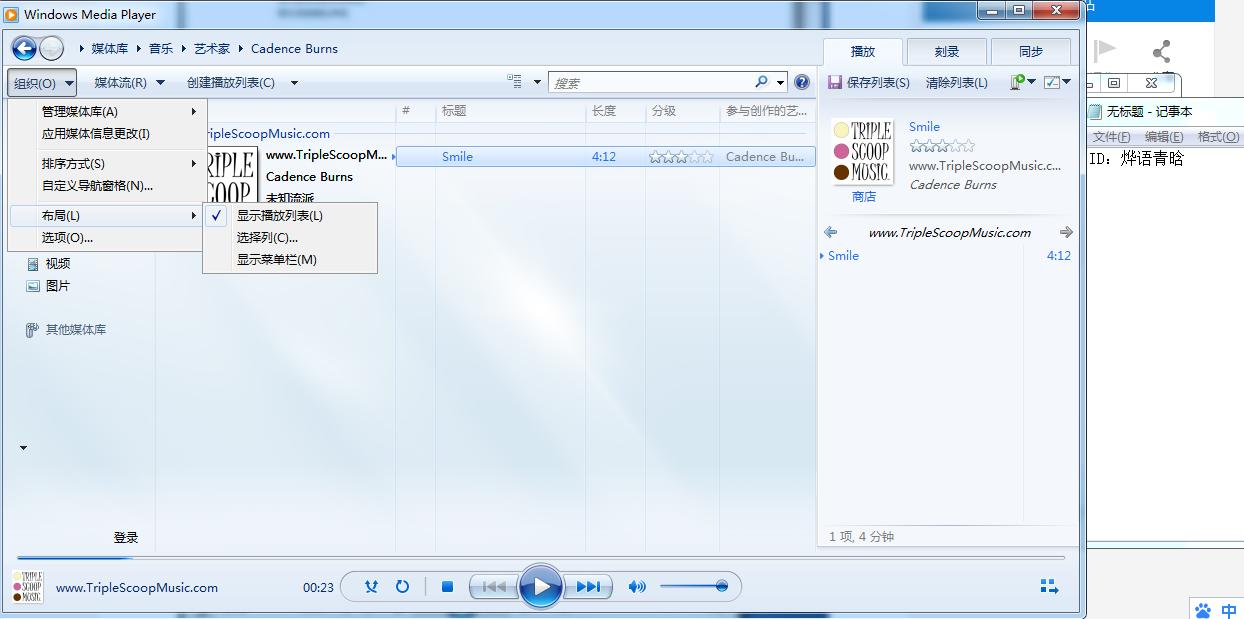Click the Shop link under album art
Viewport: 1244px width, 619px height.
[x=864, y=197]
